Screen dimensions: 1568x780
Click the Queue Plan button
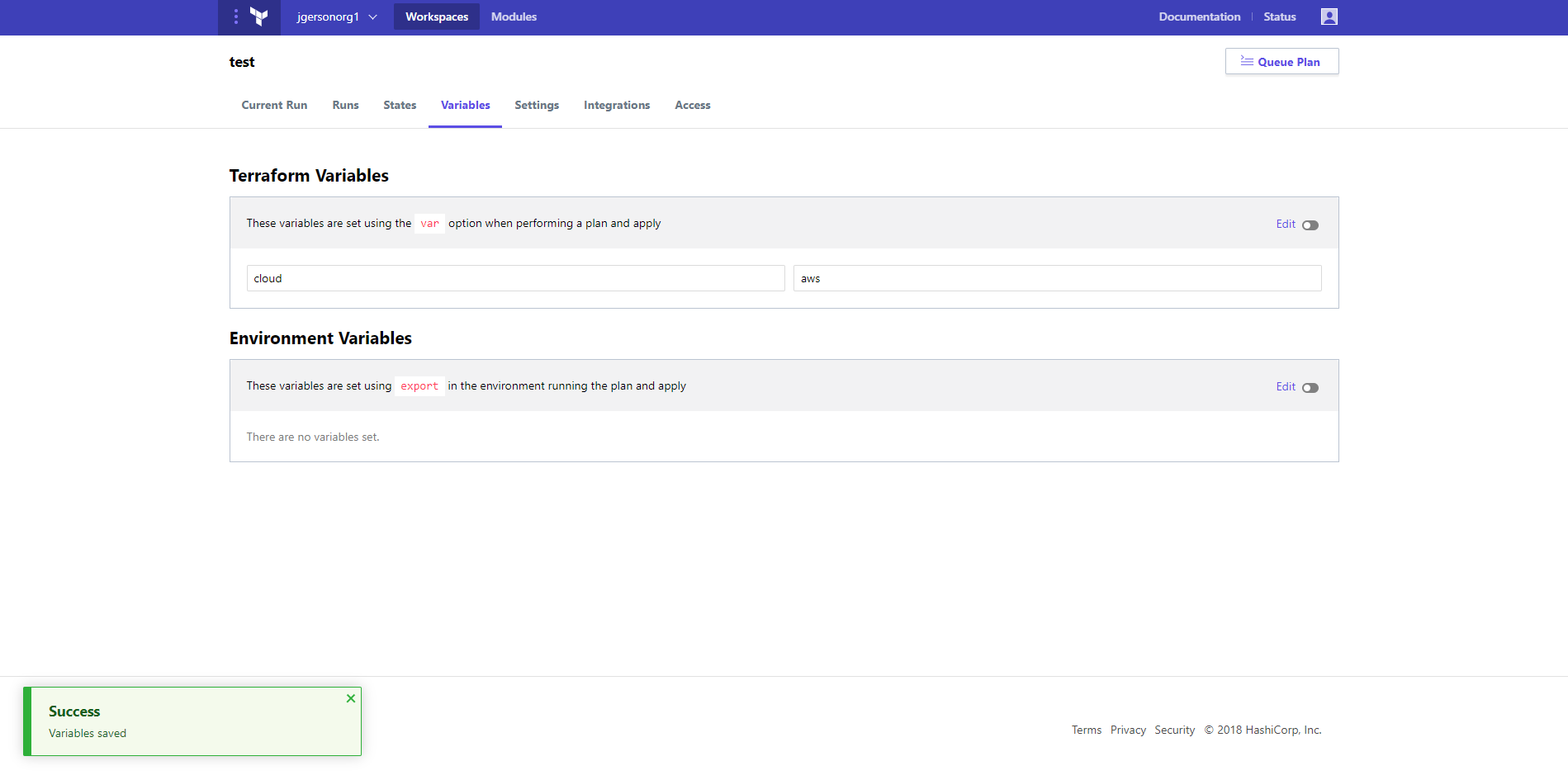1281,62
